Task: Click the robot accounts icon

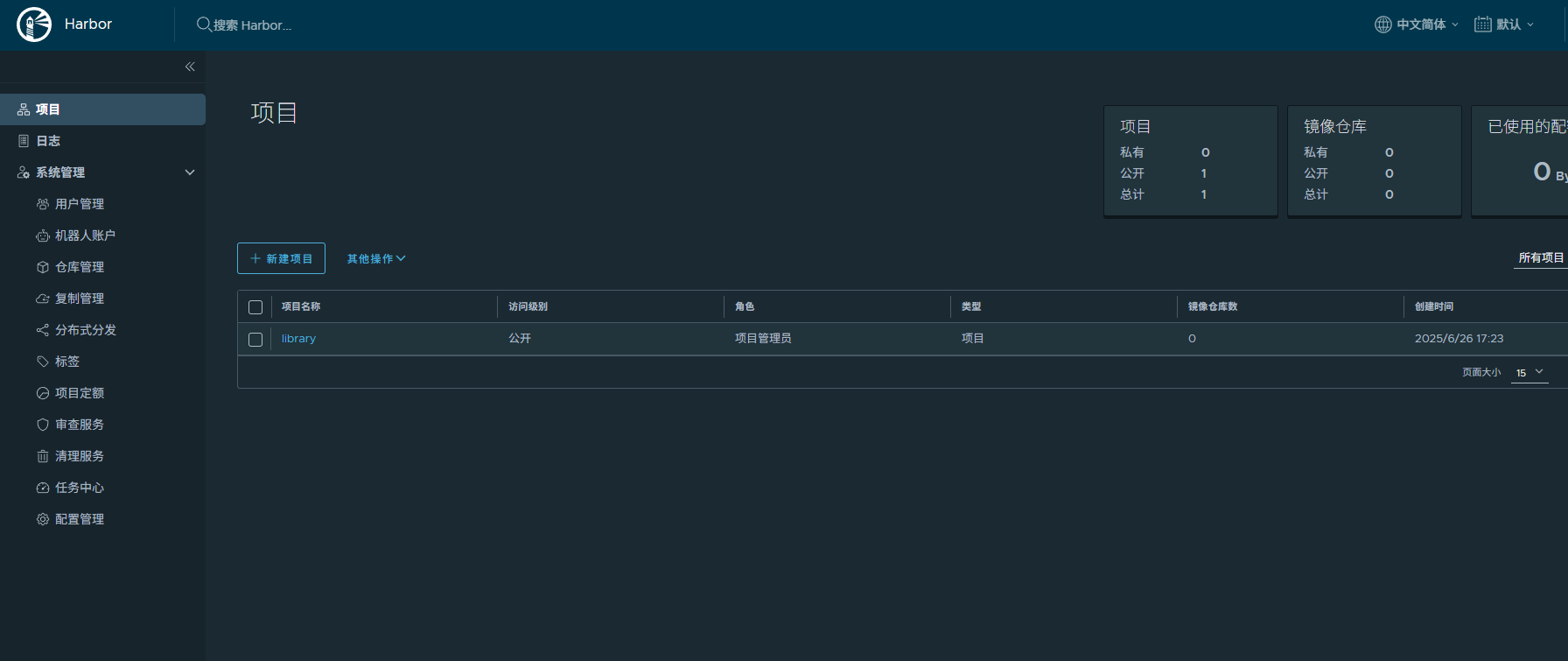Action: (42, 236)
